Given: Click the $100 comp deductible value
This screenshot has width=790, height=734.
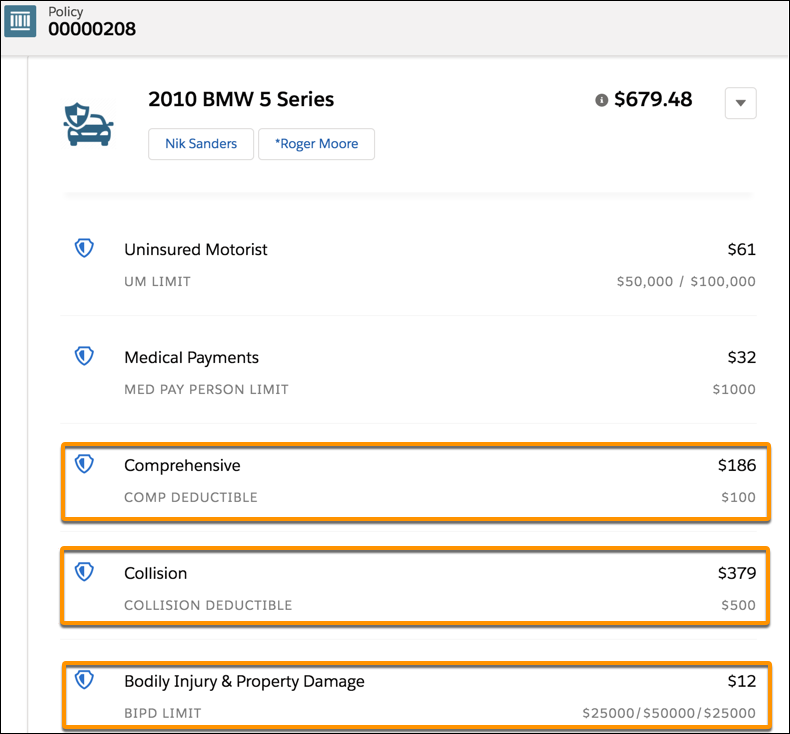Looking at the screenshot, I should pos(739,497).
